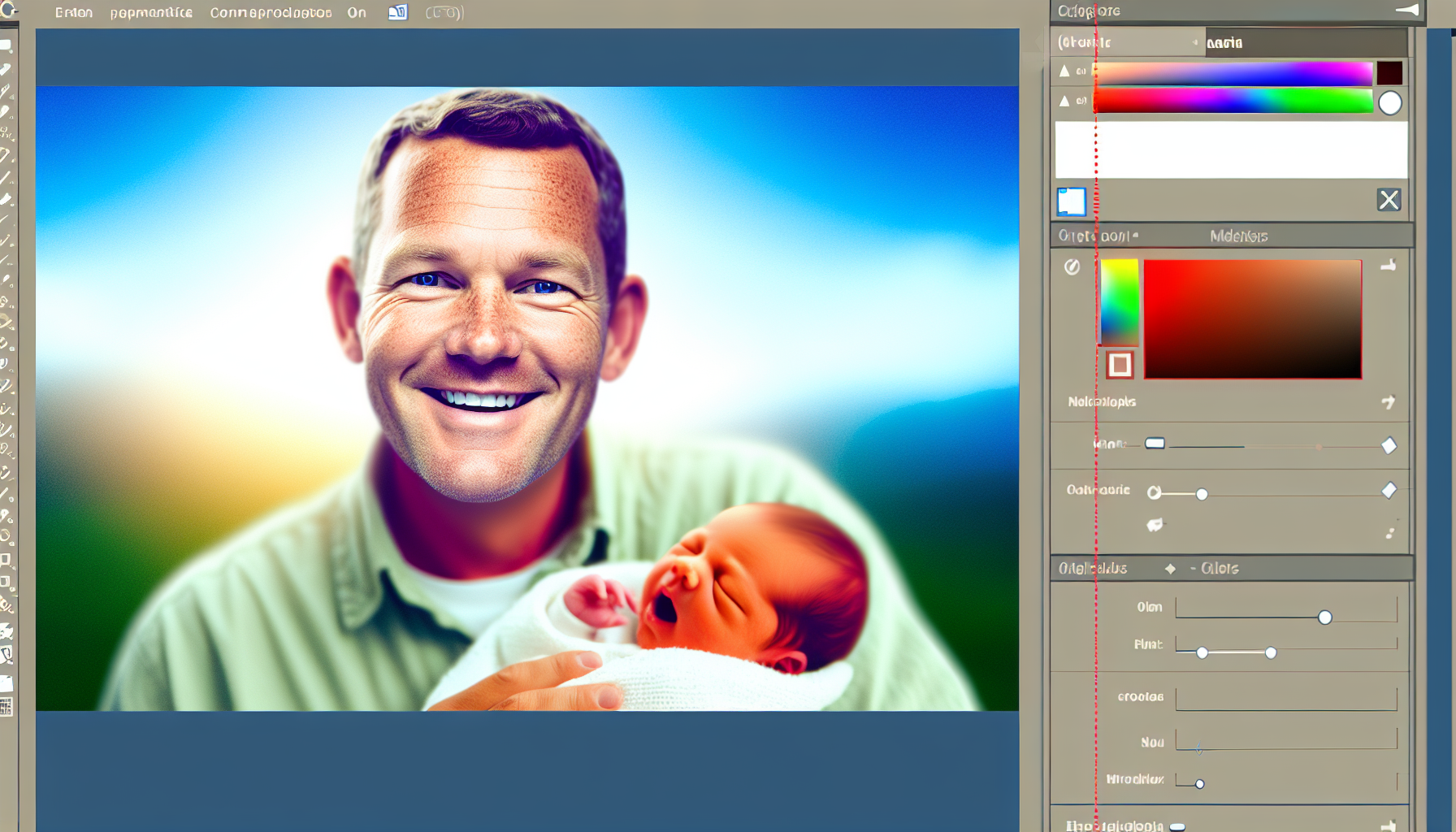Expand the triangle beside the rainbow gradient bar
1456x832 pixels.
(x=1064, y=102)
